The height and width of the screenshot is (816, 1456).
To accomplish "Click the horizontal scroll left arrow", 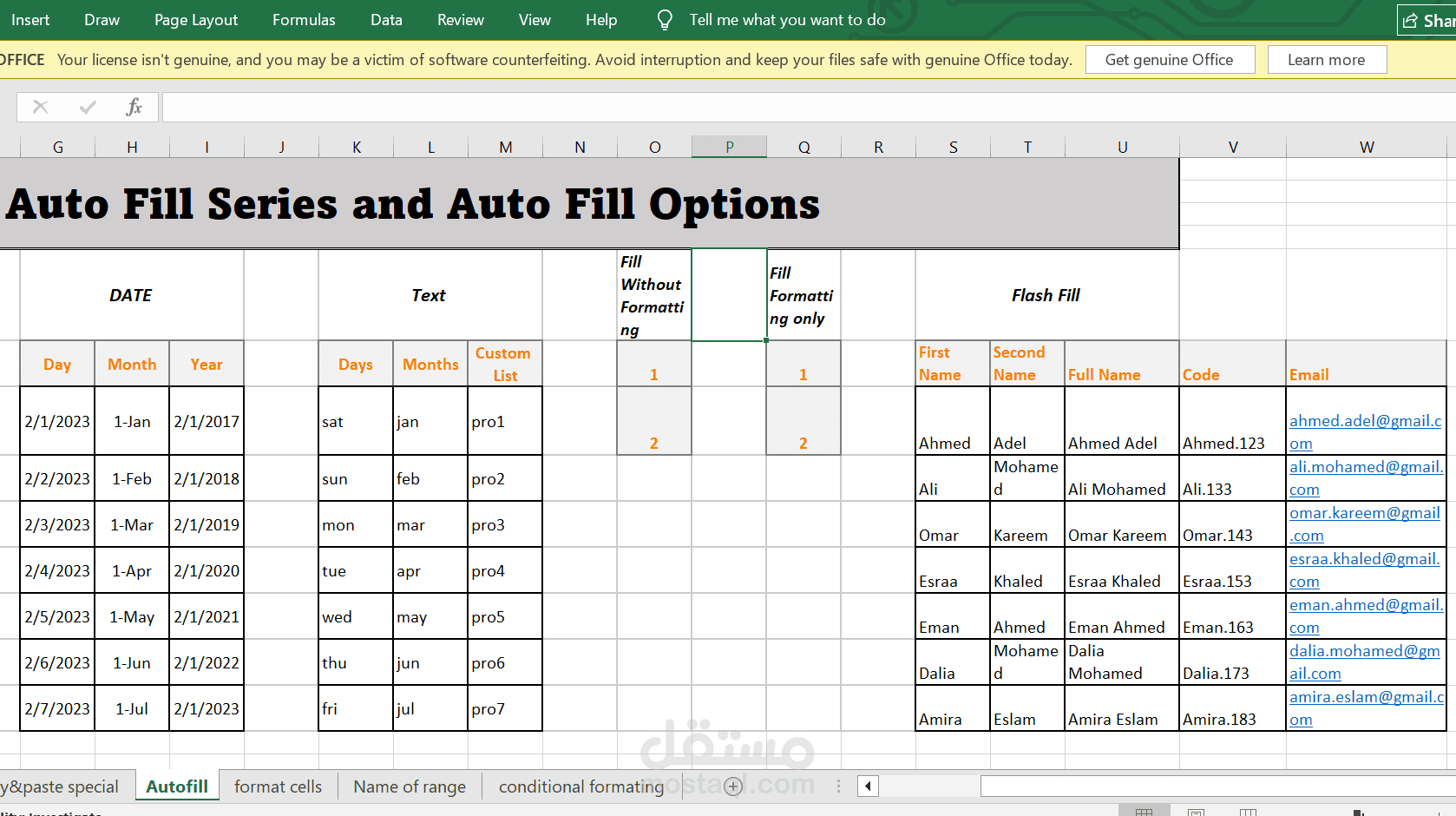I will point(868,786).
